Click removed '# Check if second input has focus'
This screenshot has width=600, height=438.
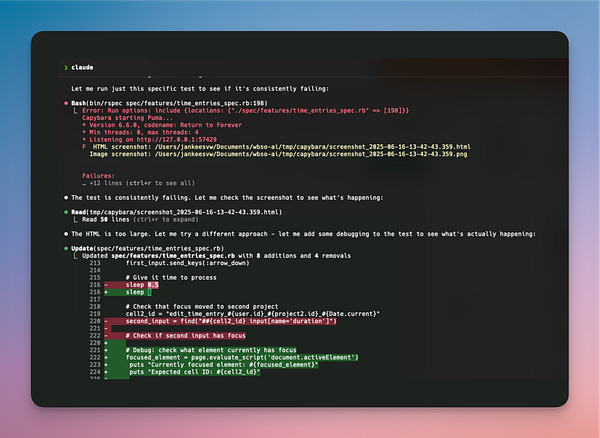coord(175,335)
